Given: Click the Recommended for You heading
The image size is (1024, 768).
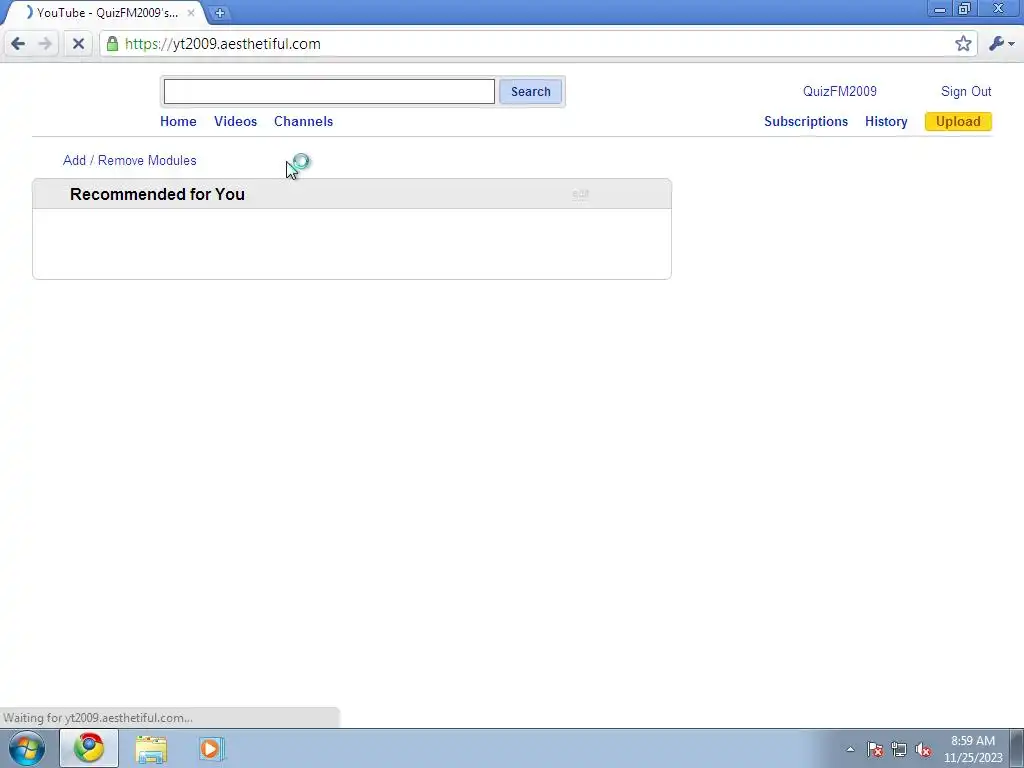Looking at the screenshot, I should (x=157, y=195).
